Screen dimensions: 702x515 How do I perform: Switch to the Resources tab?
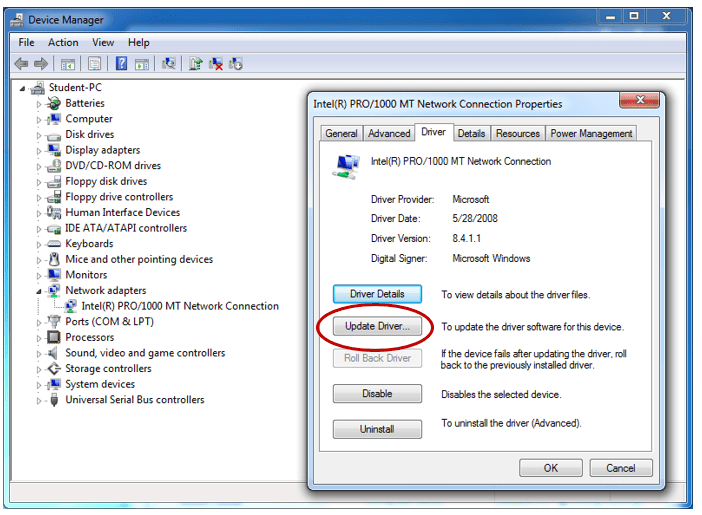tap(518, 133)
